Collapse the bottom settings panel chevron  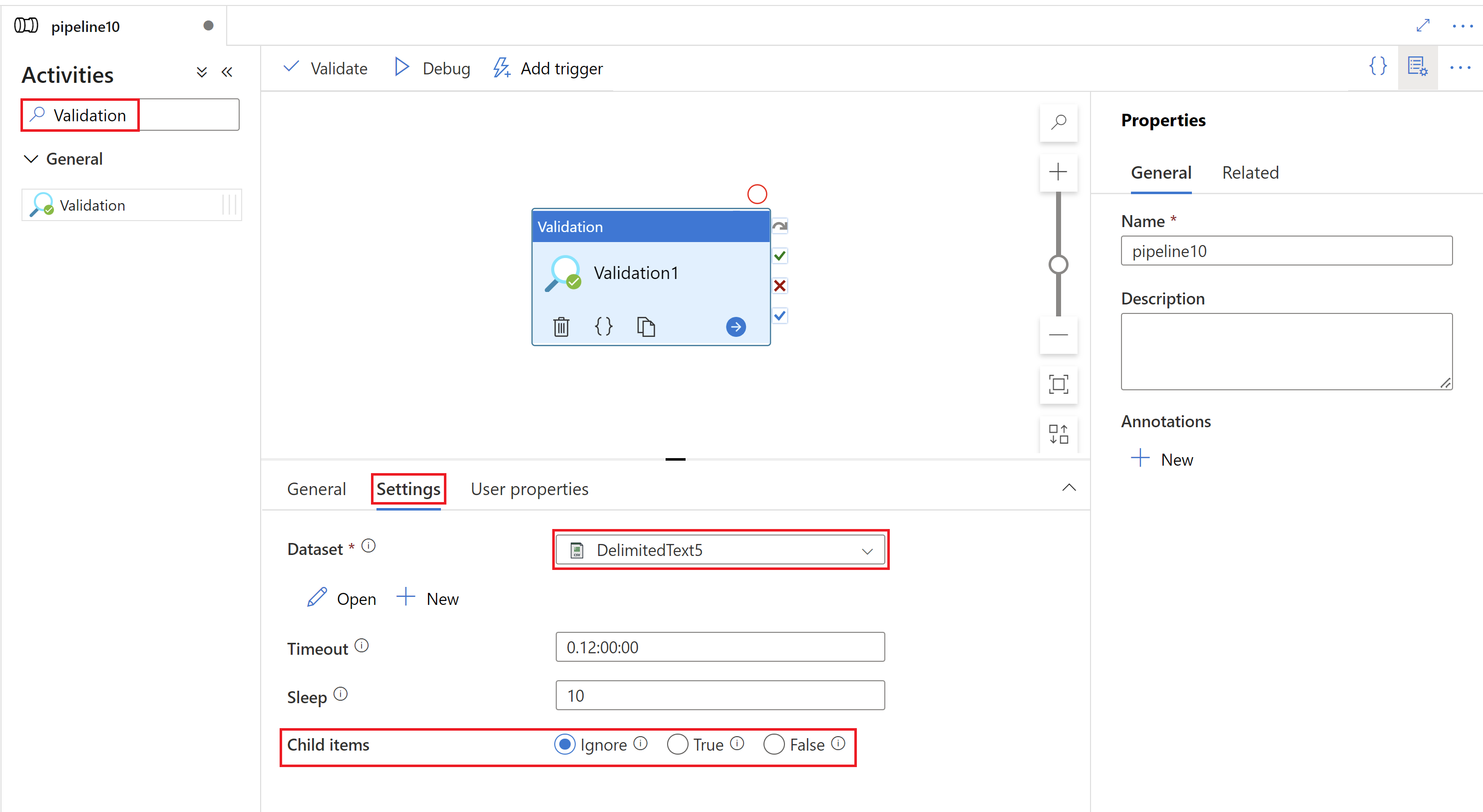coord(1069,488)
